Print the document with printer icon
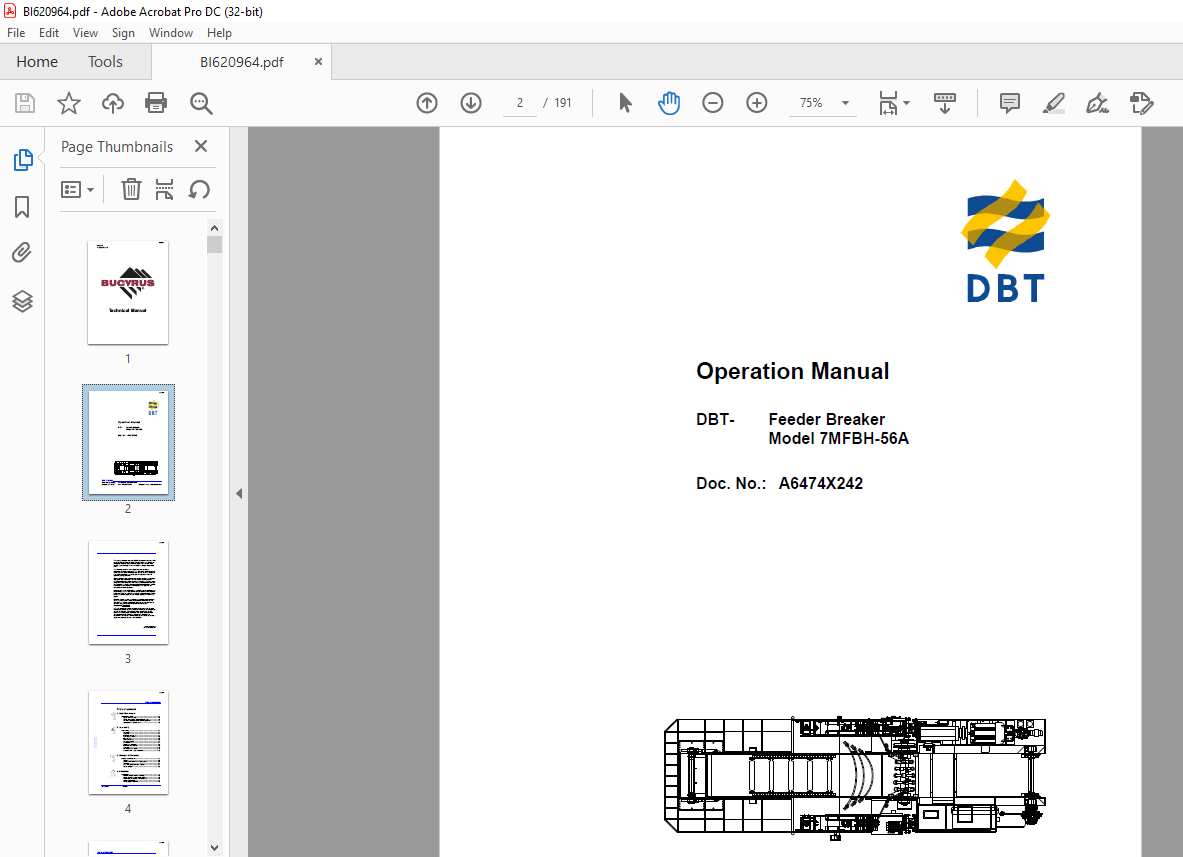 pos(156,103)
